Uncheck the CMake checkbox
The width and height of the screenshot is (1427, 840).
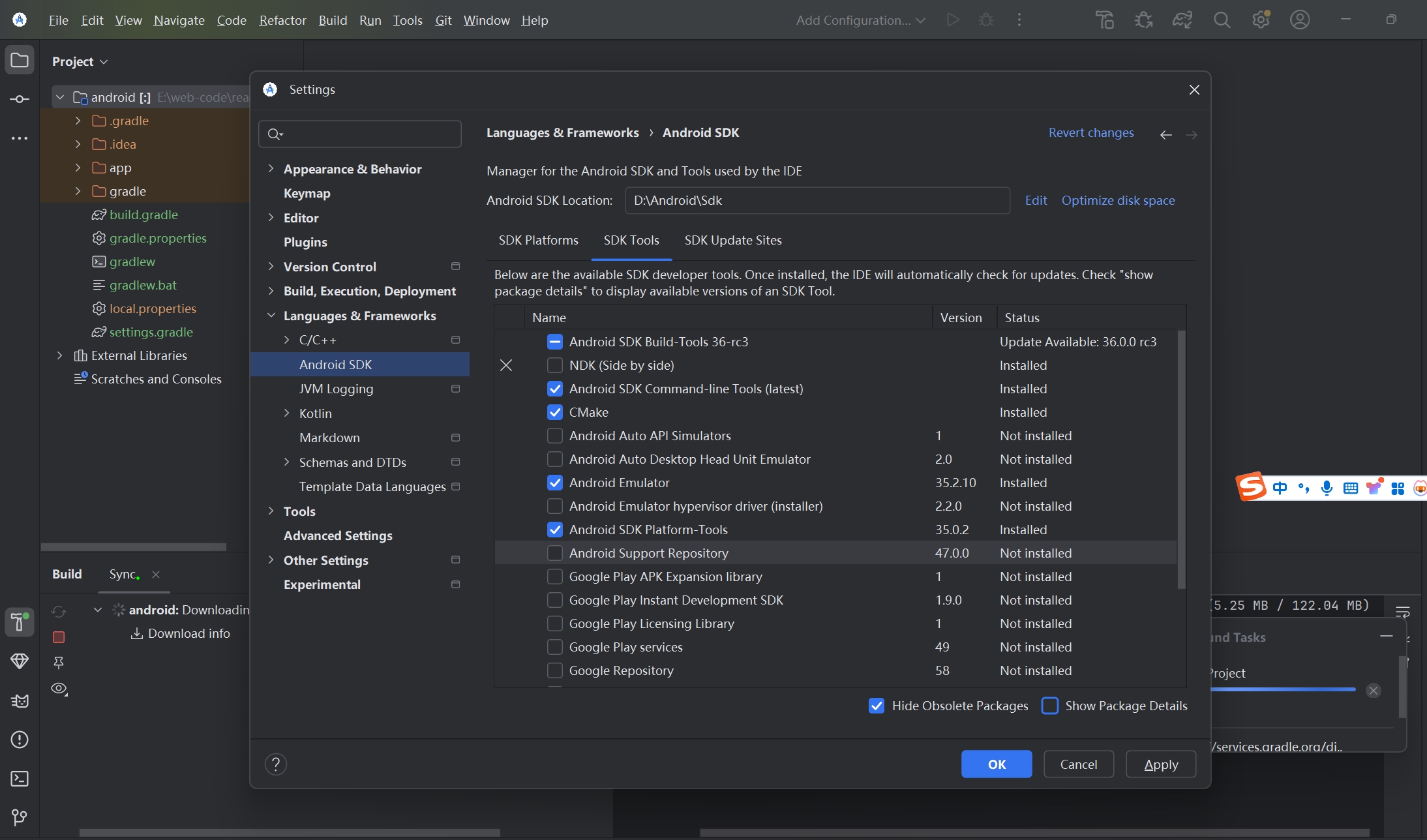[555, 412]
